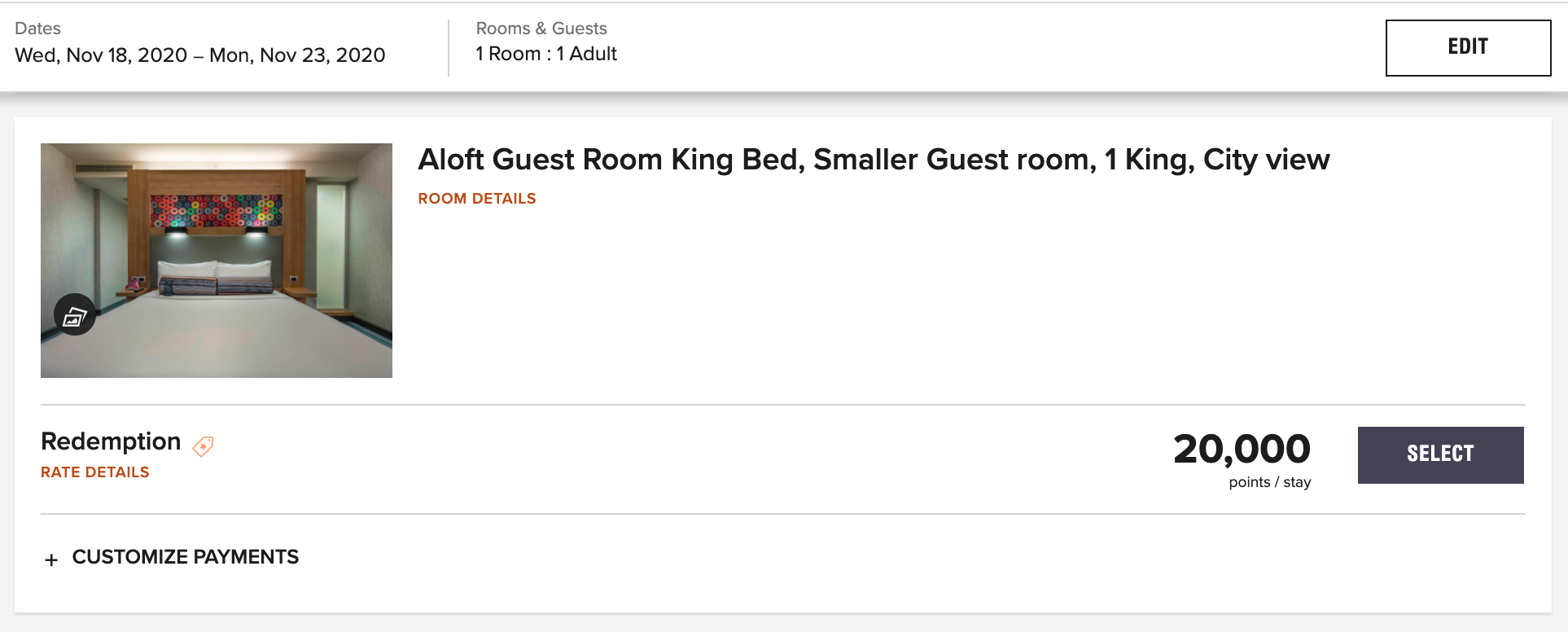
Task: Click the Dates label
Action: pyautogui.click(x=37, y=29)
